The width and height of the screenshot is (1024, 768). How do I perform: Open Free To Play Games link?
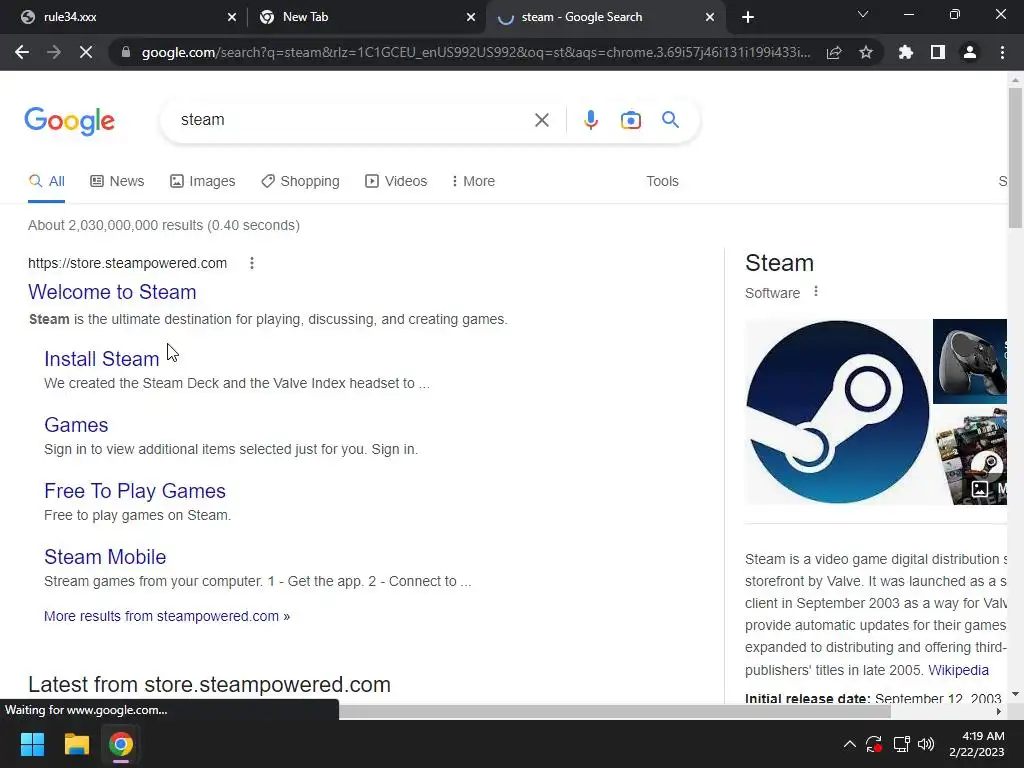point(135,491)
